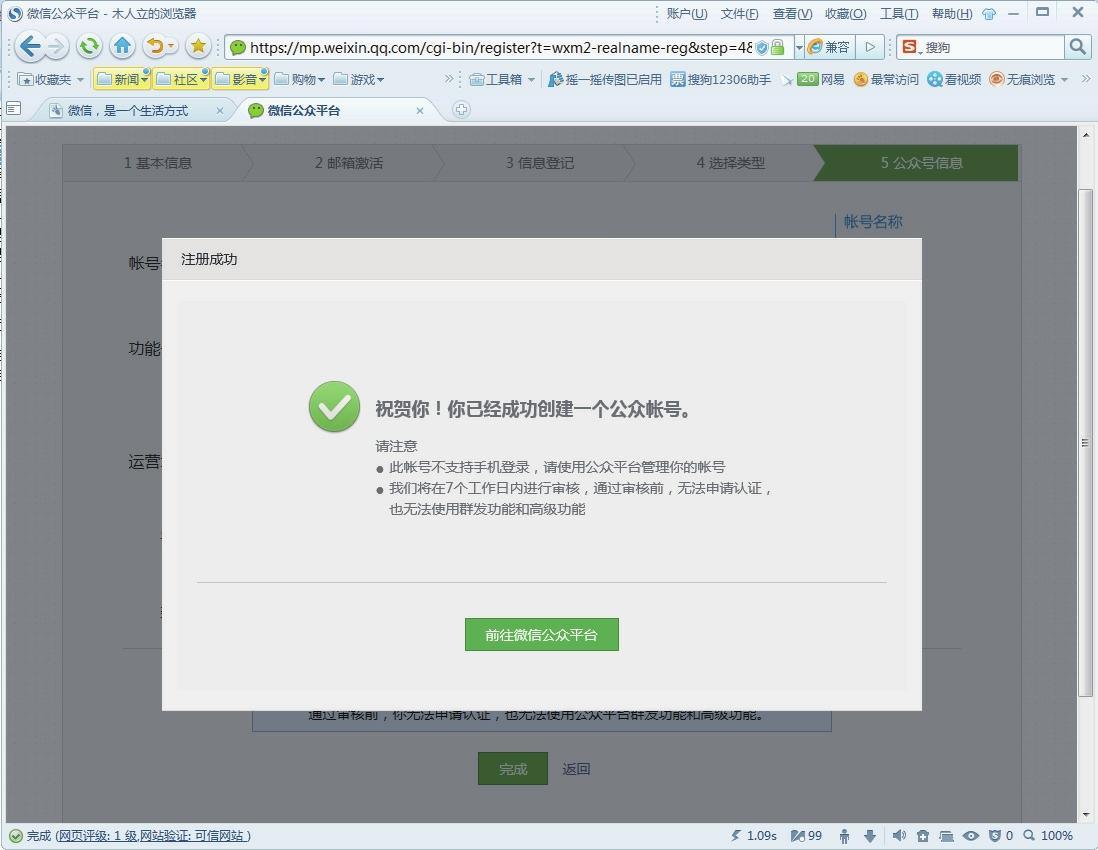
Task: Open the home page via the house icon
Action: pos(123,47)
